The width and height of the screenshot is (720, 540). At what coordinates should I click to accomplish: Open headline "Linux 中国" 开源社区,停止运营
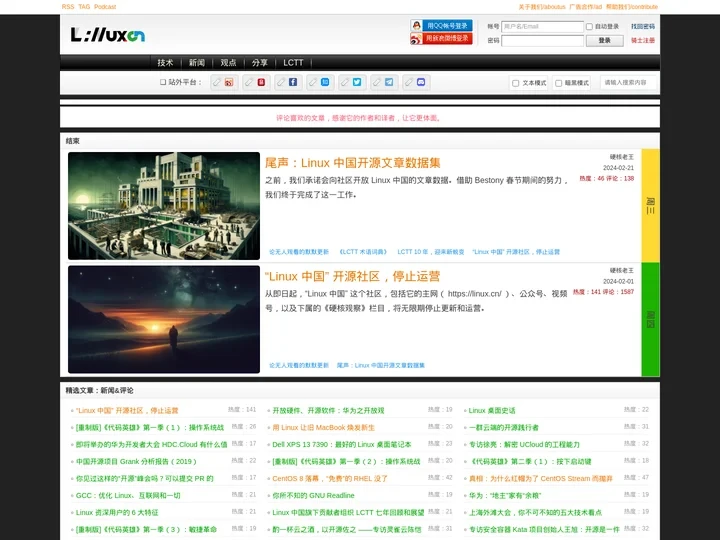353,276
